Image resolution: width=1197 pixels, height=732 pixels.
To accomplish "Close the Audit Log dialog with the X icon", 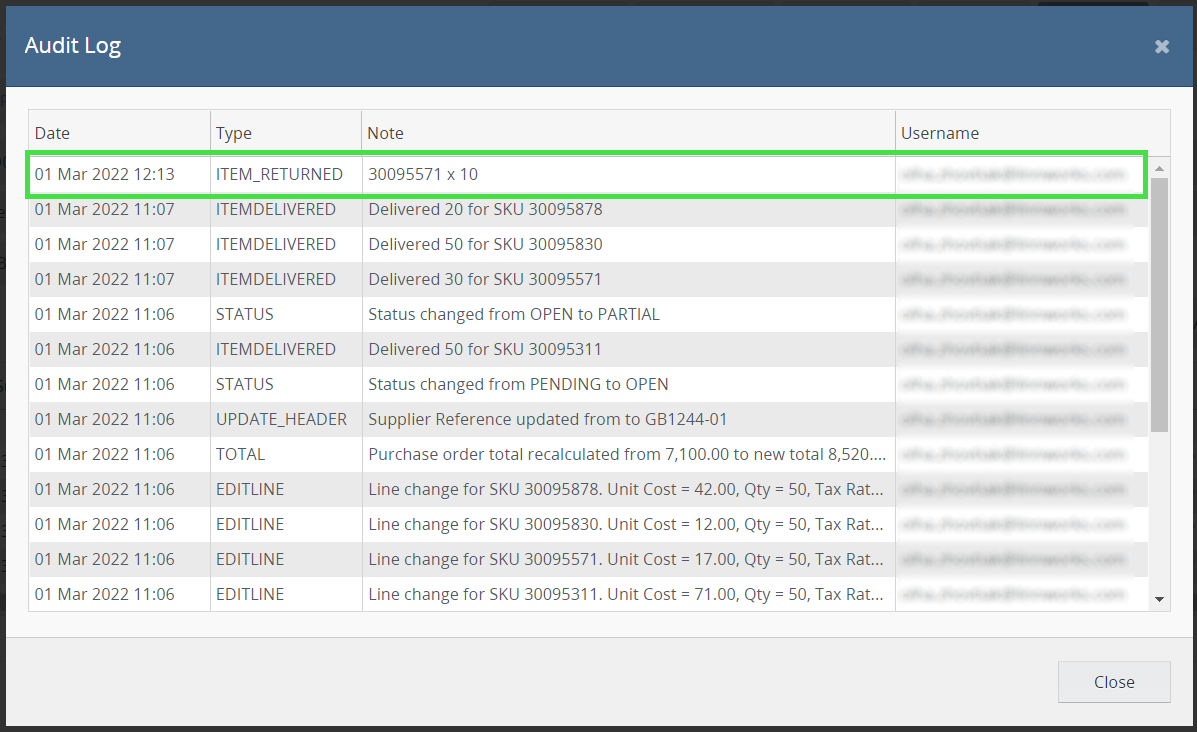I will (x=1161, y=47).
